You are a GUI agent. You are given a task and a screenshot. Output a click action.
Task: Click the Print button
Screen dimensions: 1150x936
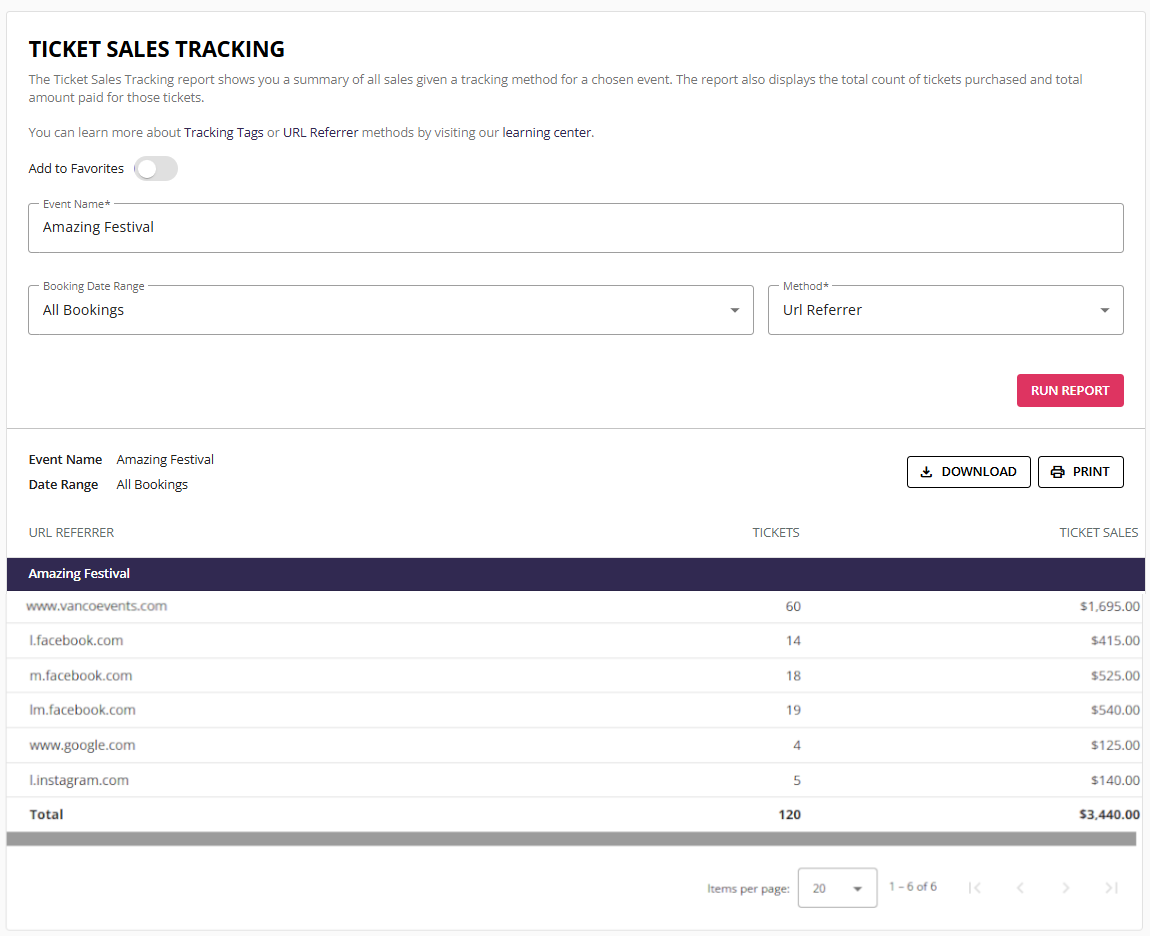point(1080,472)
